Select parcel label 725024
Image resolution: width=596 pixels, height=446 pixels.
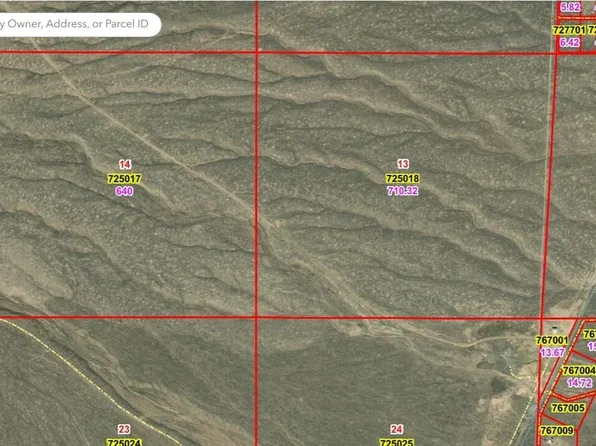[x=124, y=443]
